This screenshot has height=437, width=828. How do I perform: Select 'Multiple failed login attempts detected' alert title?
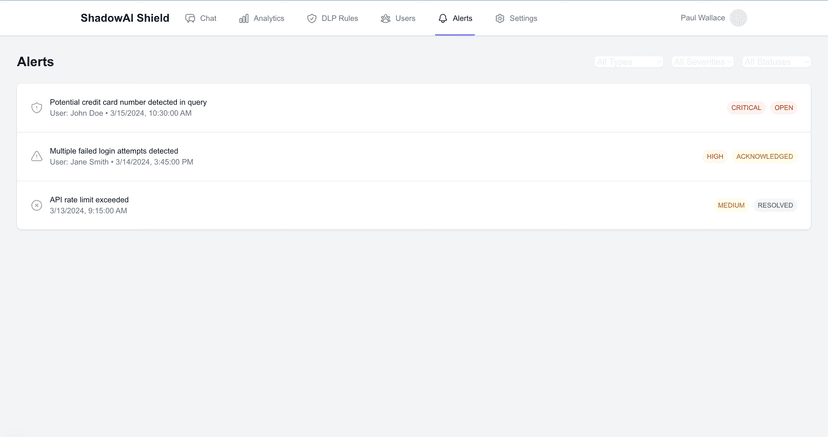[114, 151]
